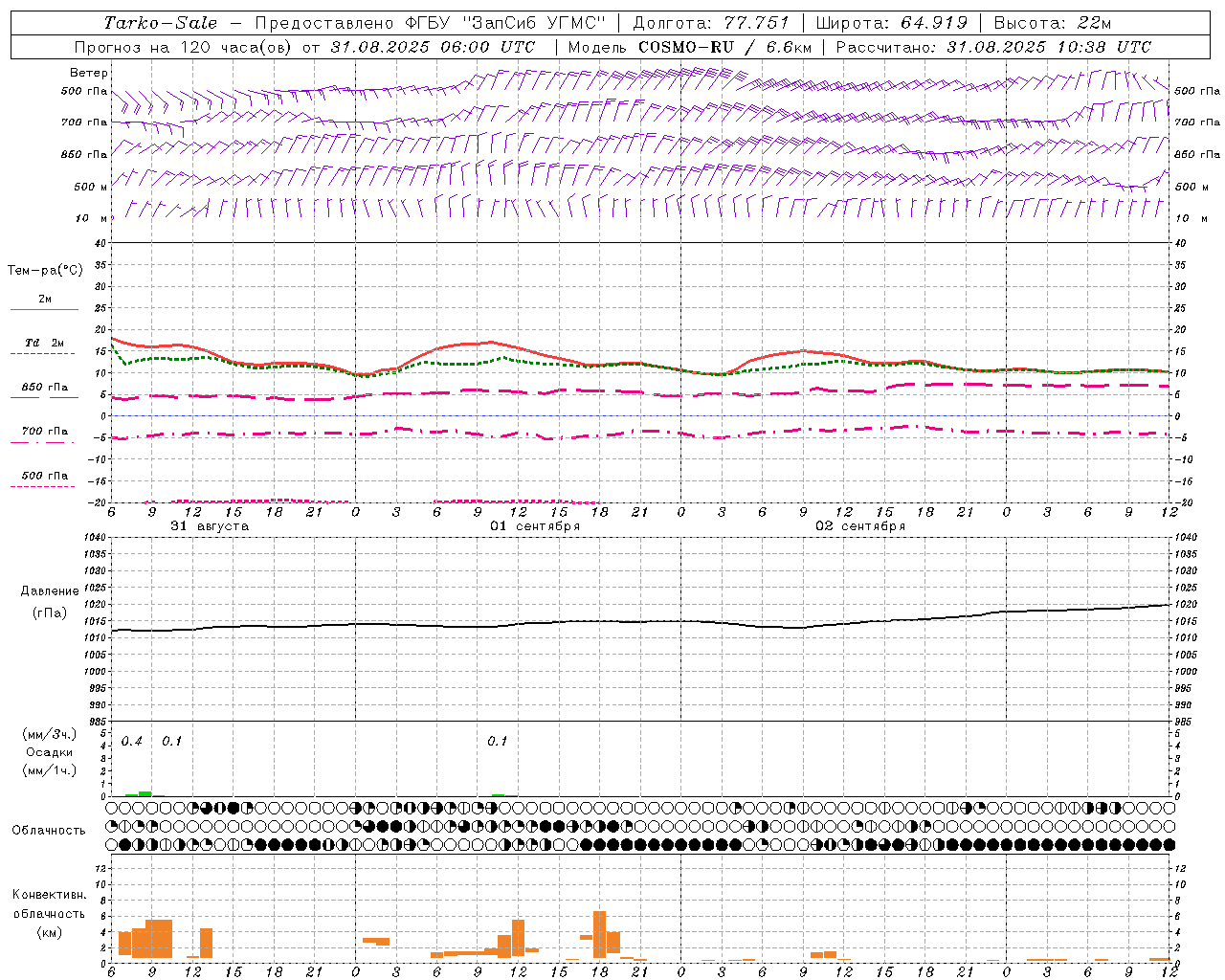Click the green precipitation bar in Осадки chart

coord(145,793)
